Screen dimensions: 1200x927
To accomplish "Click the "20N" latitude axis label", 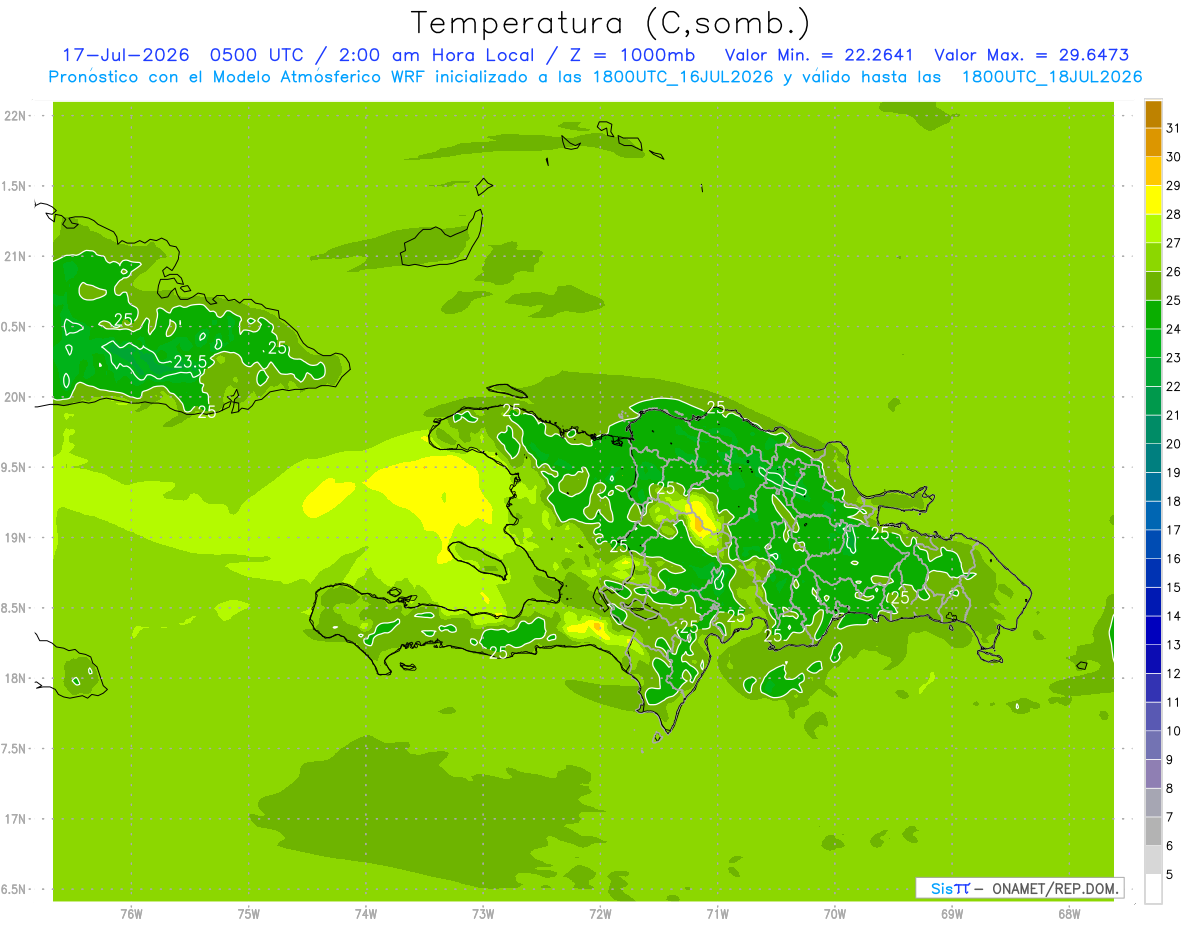I will click(x=15, y=397).
